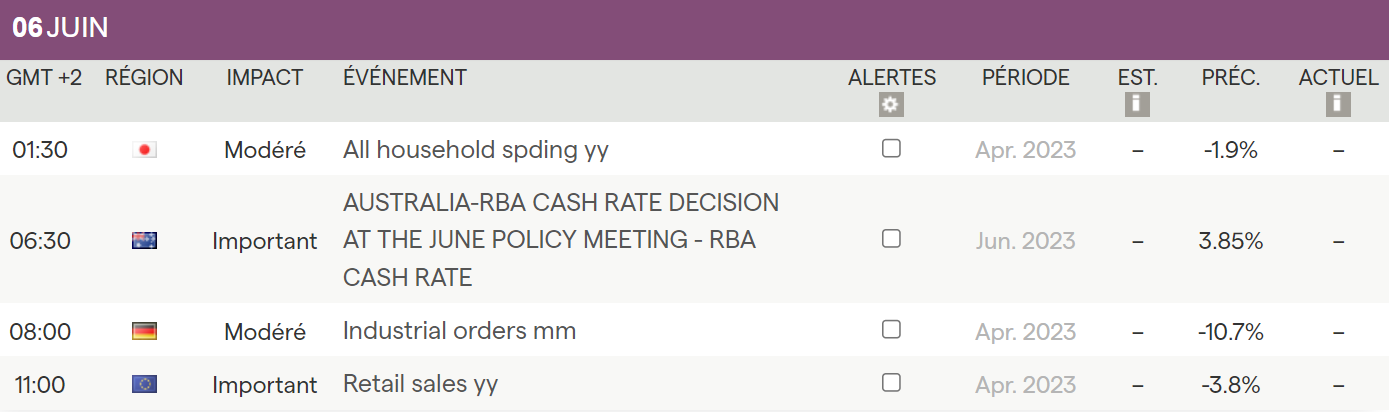Click the 06 JUIN date banner
This screenshot has height=412, width=1389.
(x=60, y=28)
